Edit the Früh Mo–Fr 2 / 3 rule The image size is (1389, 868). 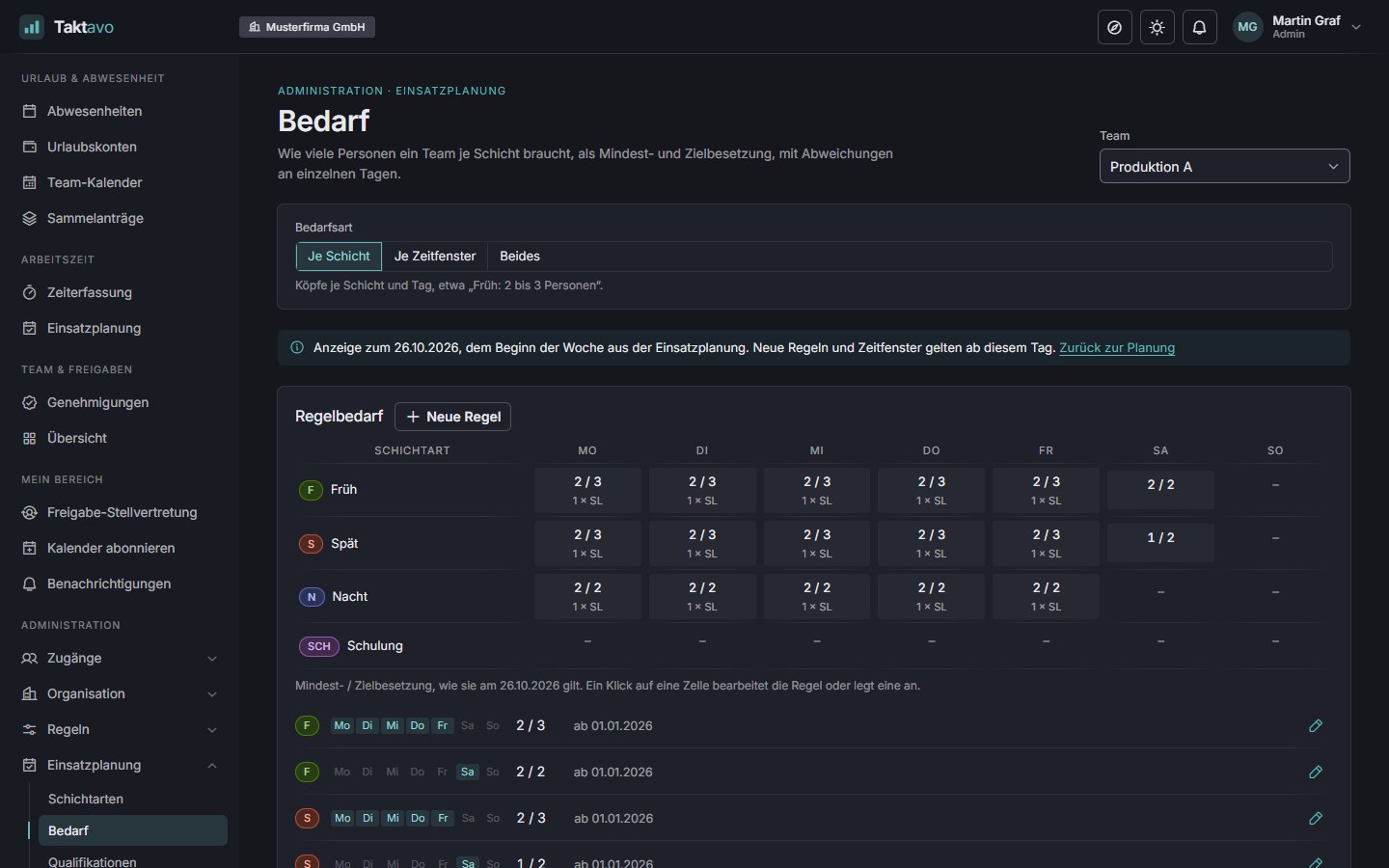click(x=1316, y=725)
